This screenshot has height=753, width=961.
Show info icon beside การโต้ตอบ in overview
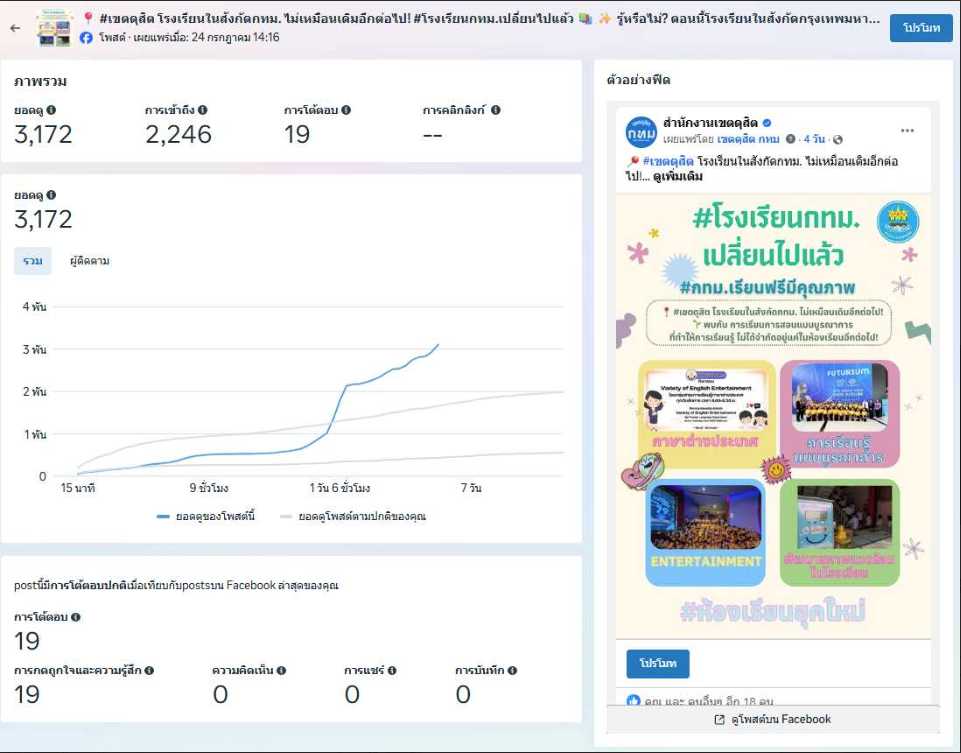pyautogui.click(x=346, y=110)
